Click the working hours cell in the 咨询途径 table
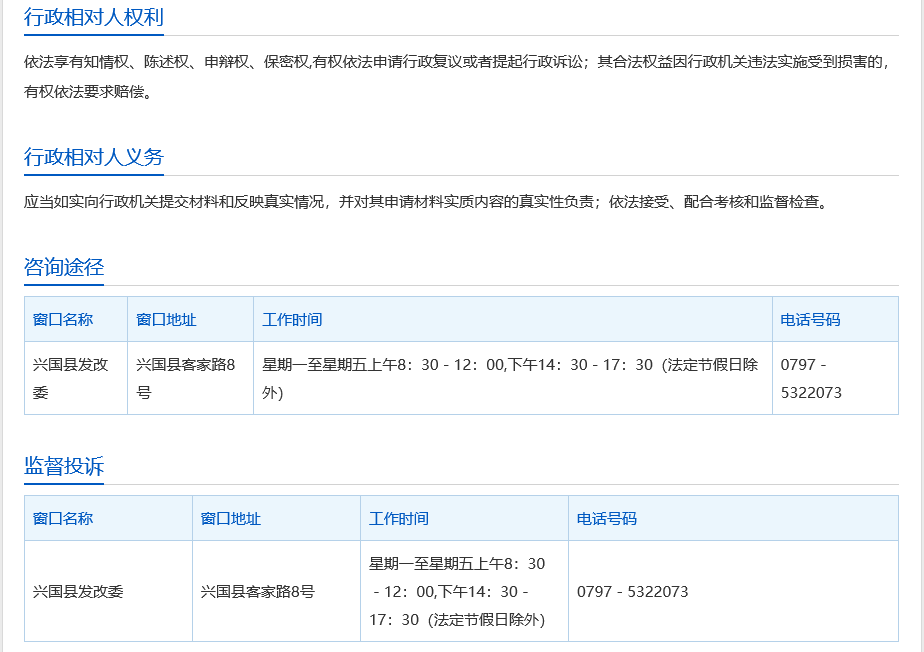Screen dimensions: 924x652 (510, 378)
